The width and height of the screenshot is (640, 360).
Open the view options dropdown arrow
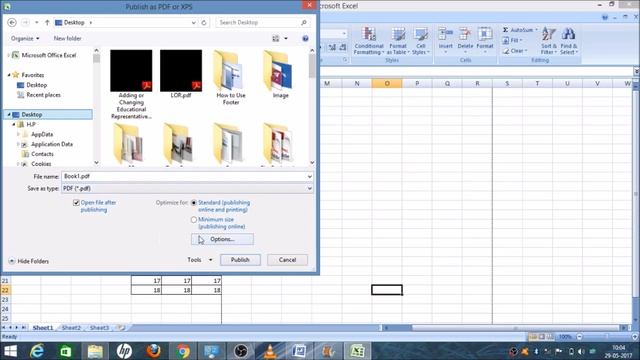[x=286, y=38]
